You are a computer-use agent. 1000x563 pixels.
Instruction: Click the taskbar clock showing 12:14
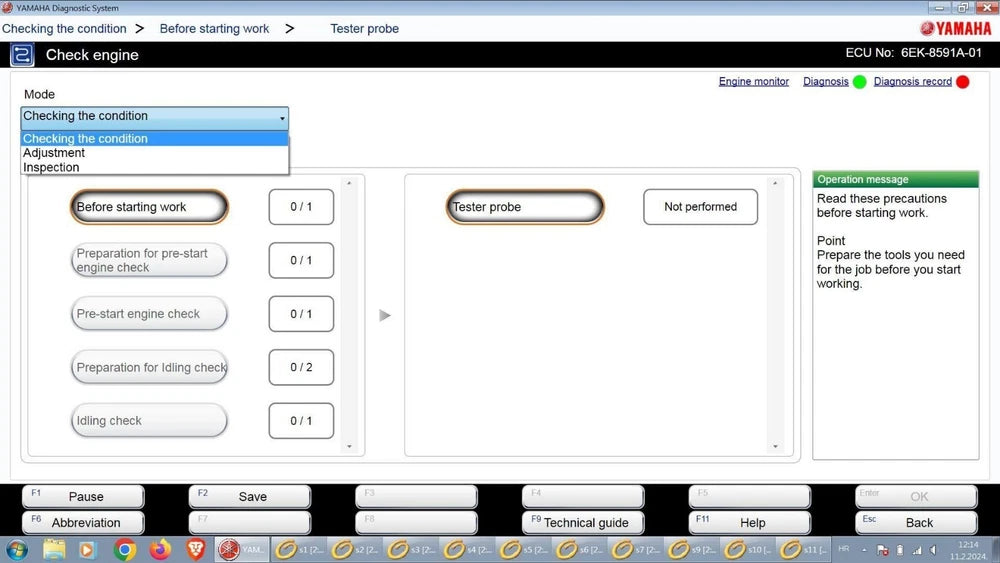967,550
